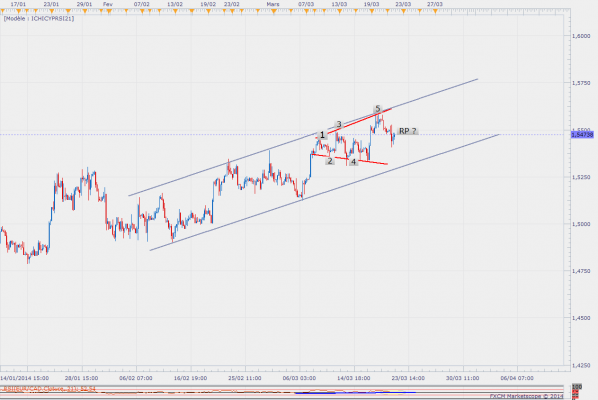This screenshot has width=598, height=400.
Task: Select the wave 1 marker on chart
Action: coord(322,135)
